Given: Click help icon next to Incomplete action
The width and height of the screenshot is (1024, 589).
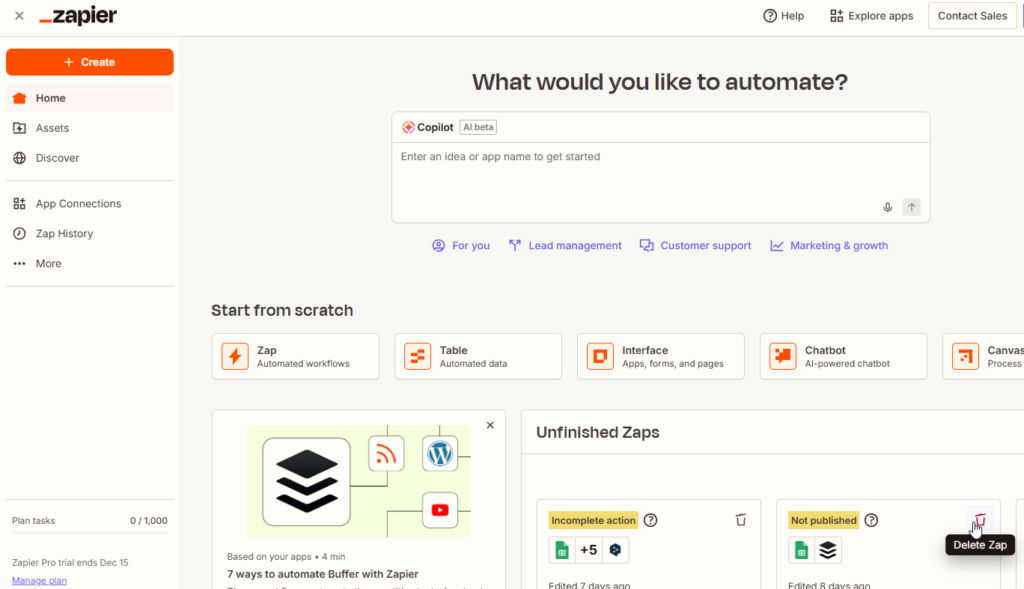Looking at the screenshot, I should coord(651,520).
